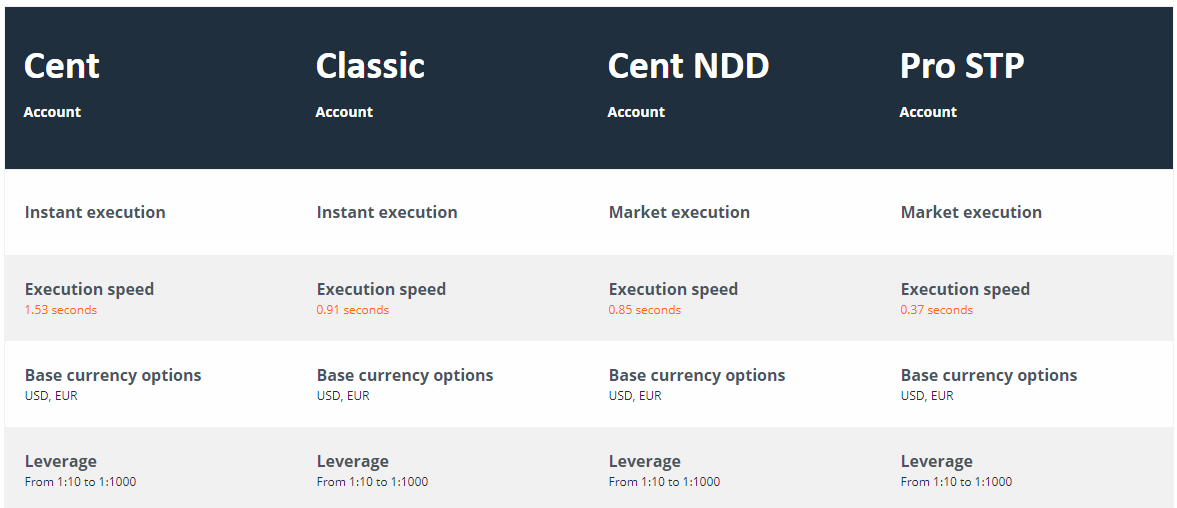The width and height of the screenshot is (1177, 508).
Task: Click Base currency options under Classic
Action: 405,375
